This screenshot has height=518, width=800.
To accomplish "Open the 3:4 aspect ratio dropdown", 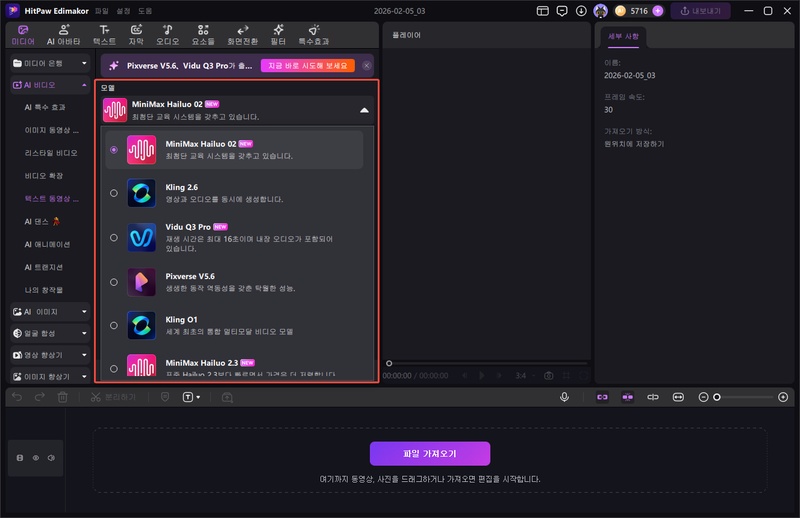I will [524, 376].
